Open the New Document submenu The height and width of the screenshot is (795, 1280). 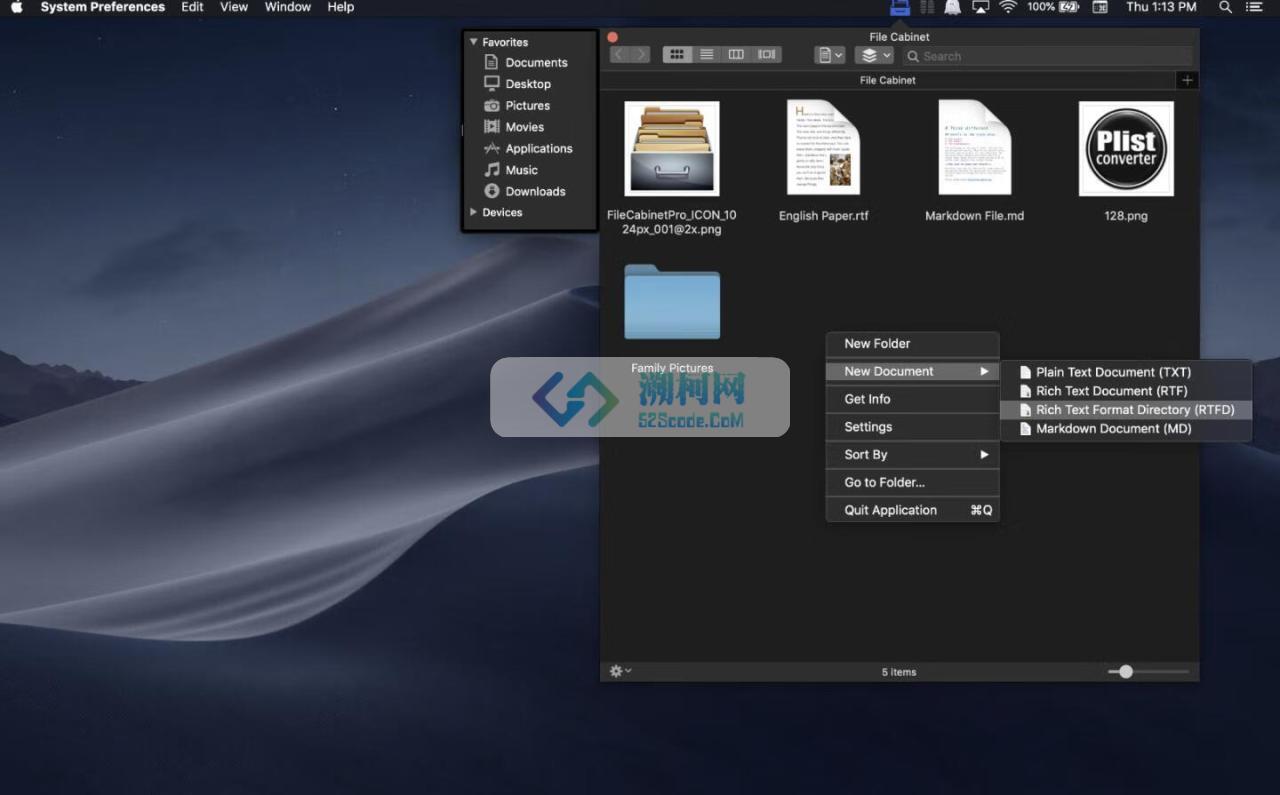click(x=913, y=371)
